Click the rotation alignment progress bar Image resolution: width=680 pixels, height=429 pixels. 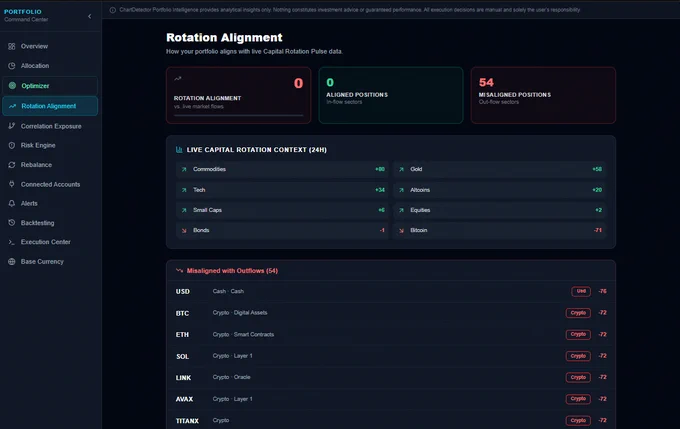(239, 115)
